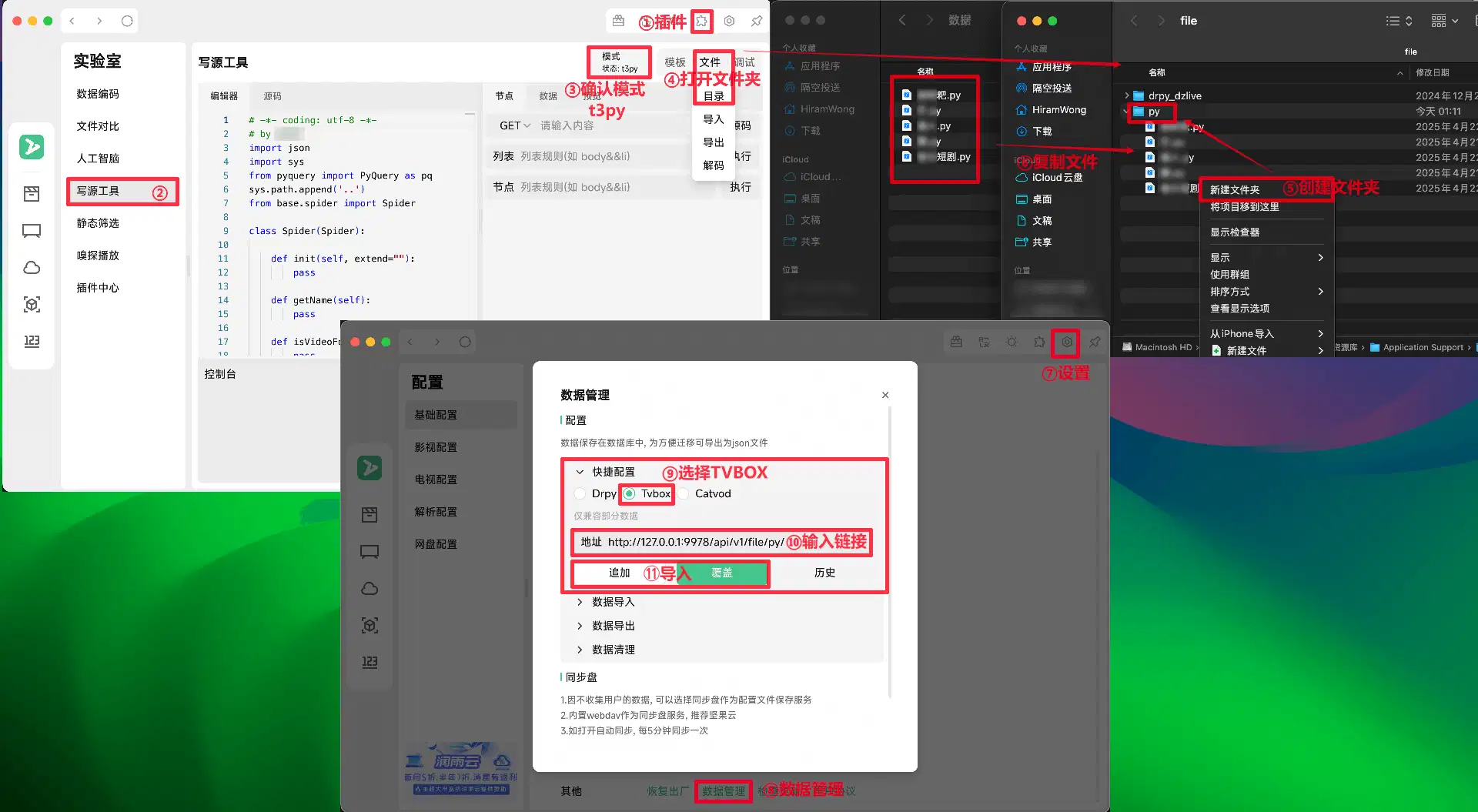Click the gift box icon in the lab window toolbar
This screenshot has height=812, width=1478.
click(618, 22)
